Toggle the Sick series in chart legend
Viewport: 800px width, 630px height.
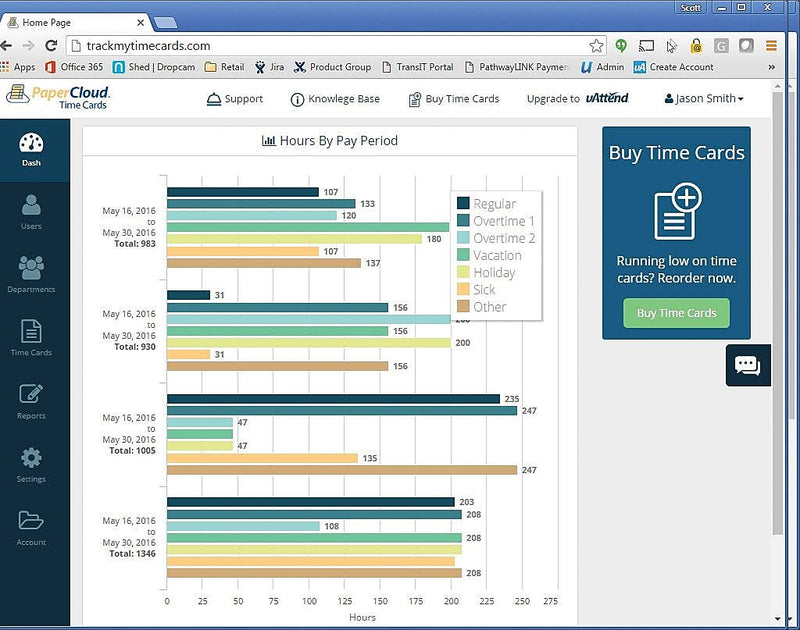(476, 289)
